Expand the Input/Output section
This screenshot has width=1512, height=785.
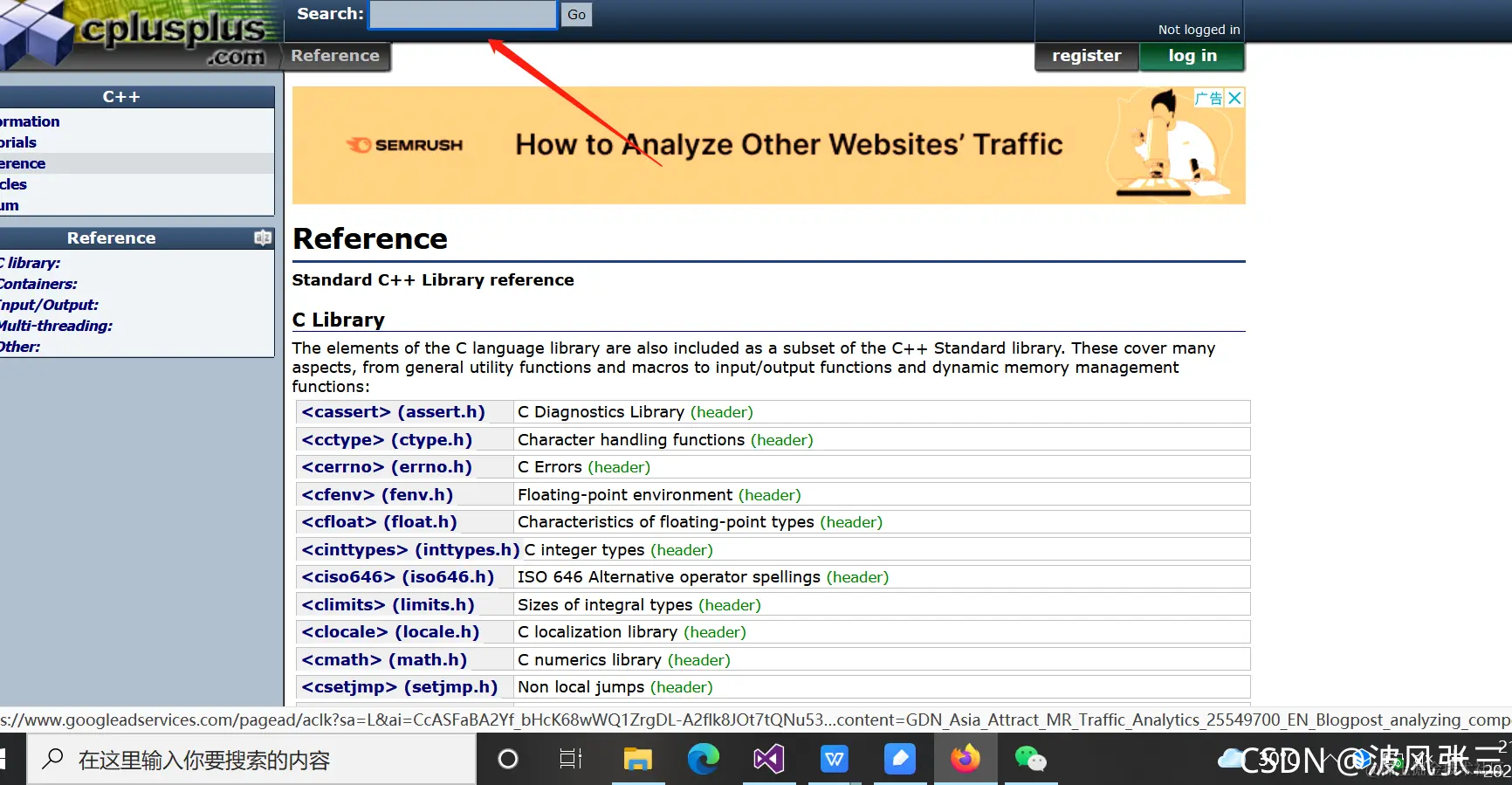click(49, 305)
